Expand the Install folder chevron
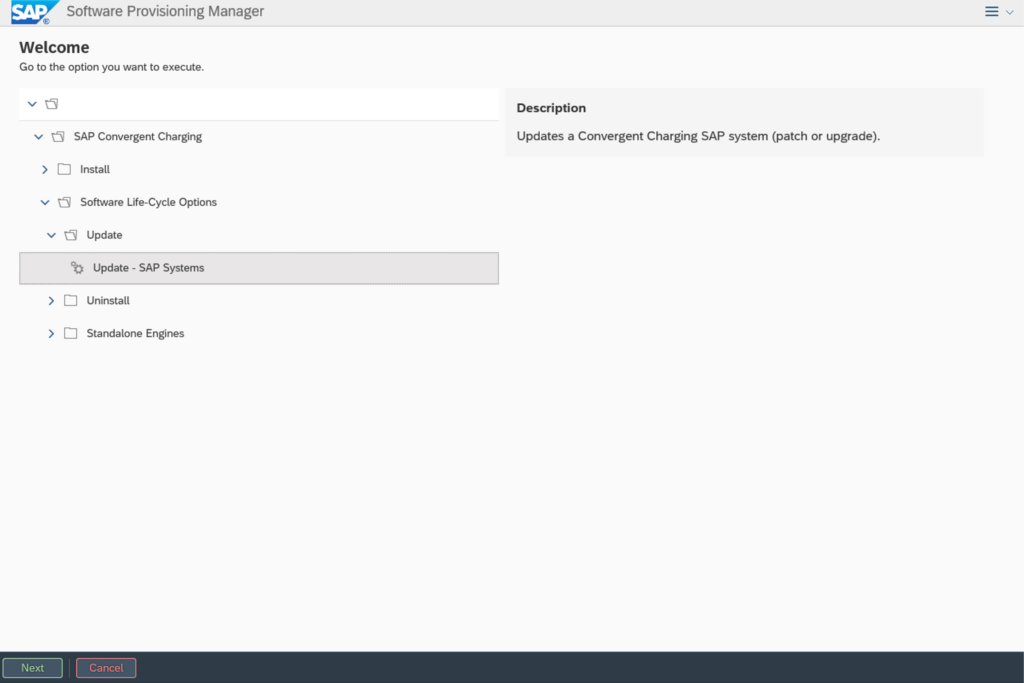Screen dimensions: 1024x683 pos(44,169)
